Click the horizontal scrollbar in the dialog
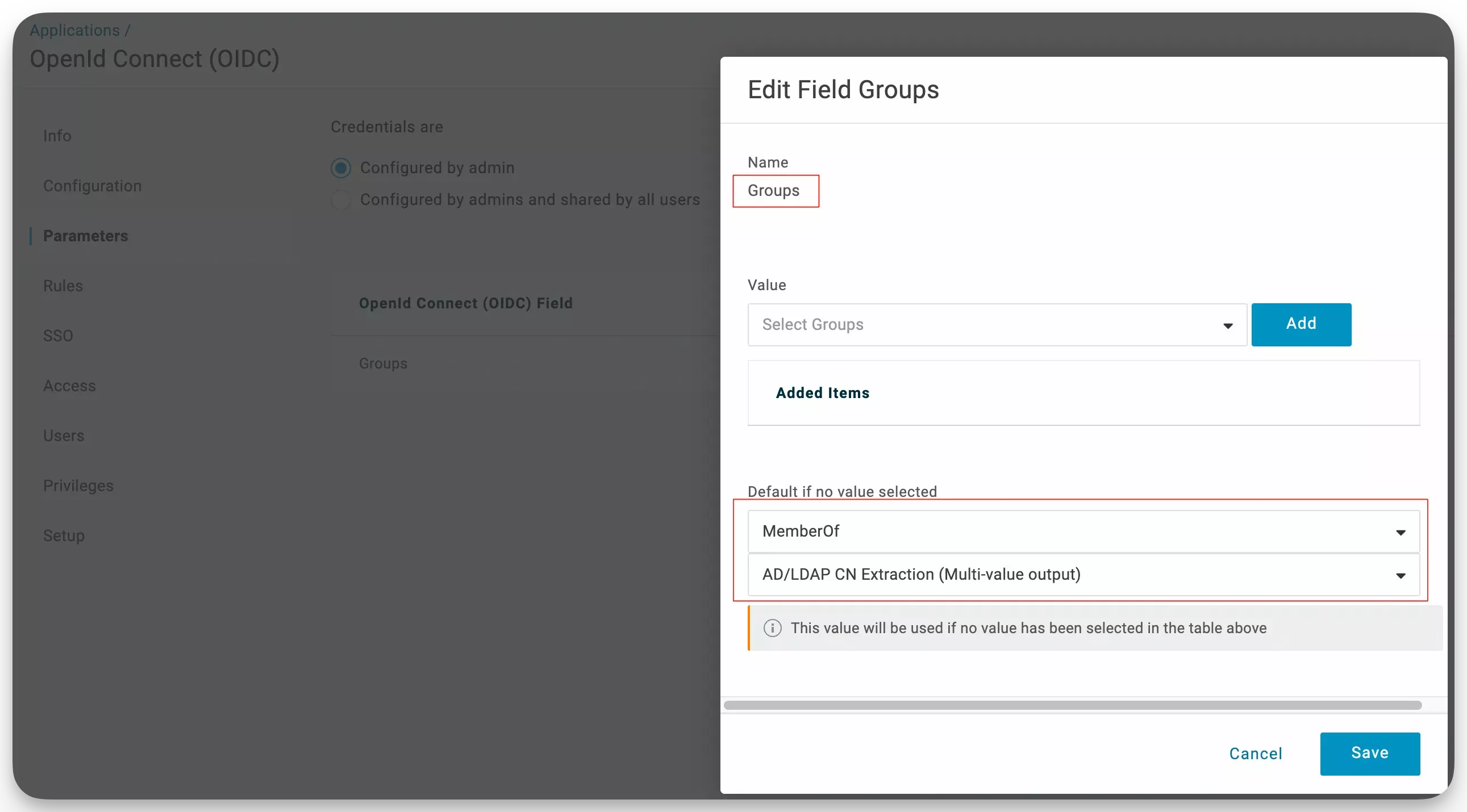The image size is (1467, 812). point(1072,706)
